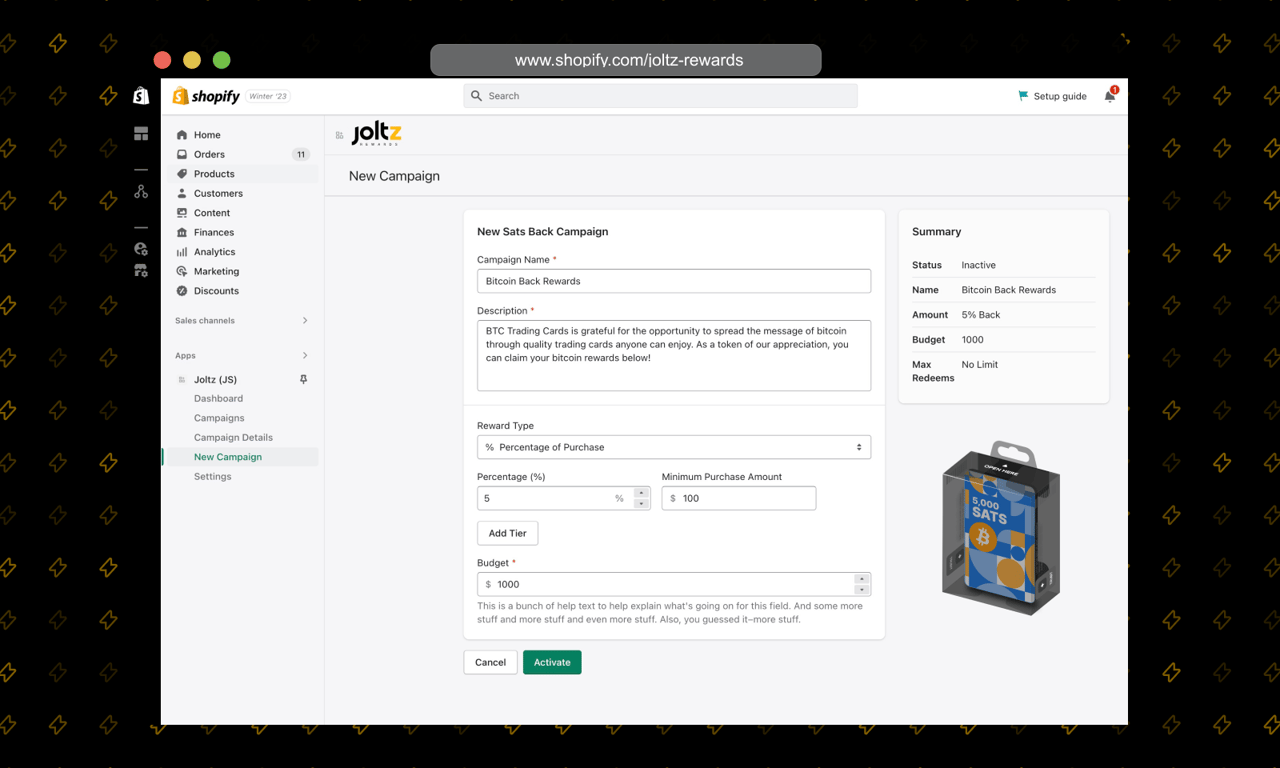
Task: Click the "5% Back" amount in Summary
Action: 981,315
